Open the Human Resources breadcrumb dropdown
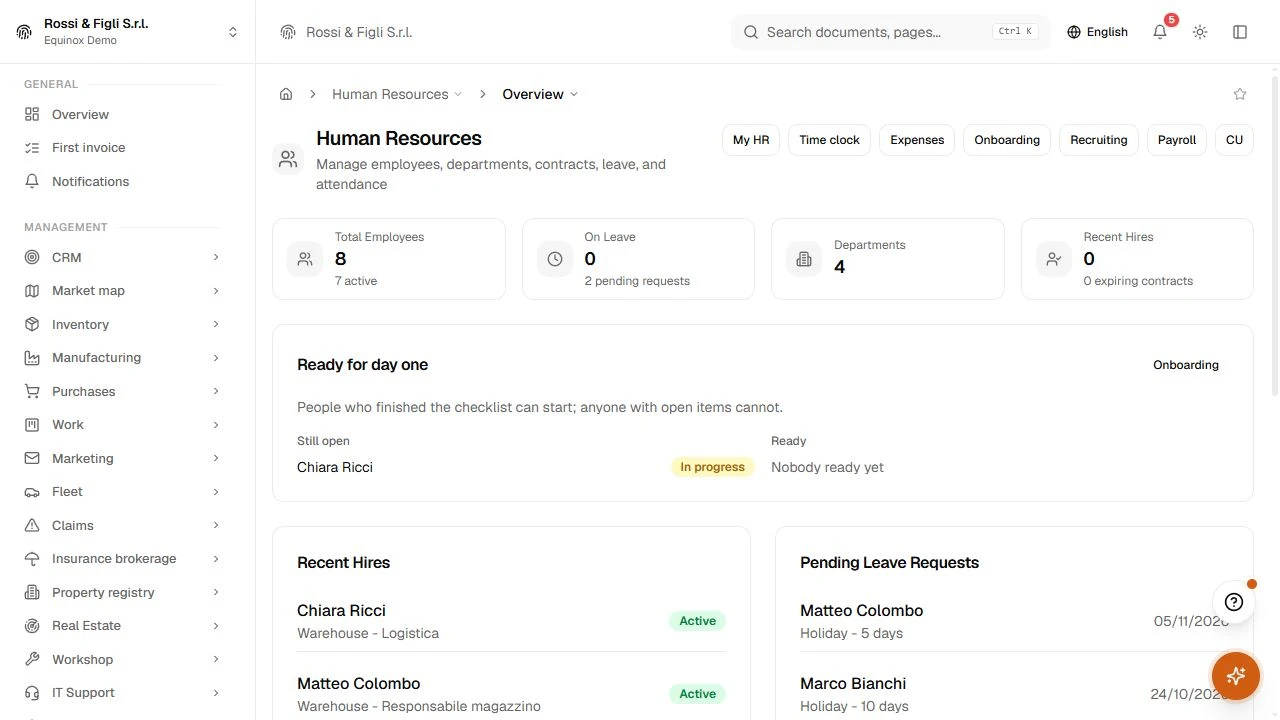This screenshot has height=720, width=1280. 397,94
